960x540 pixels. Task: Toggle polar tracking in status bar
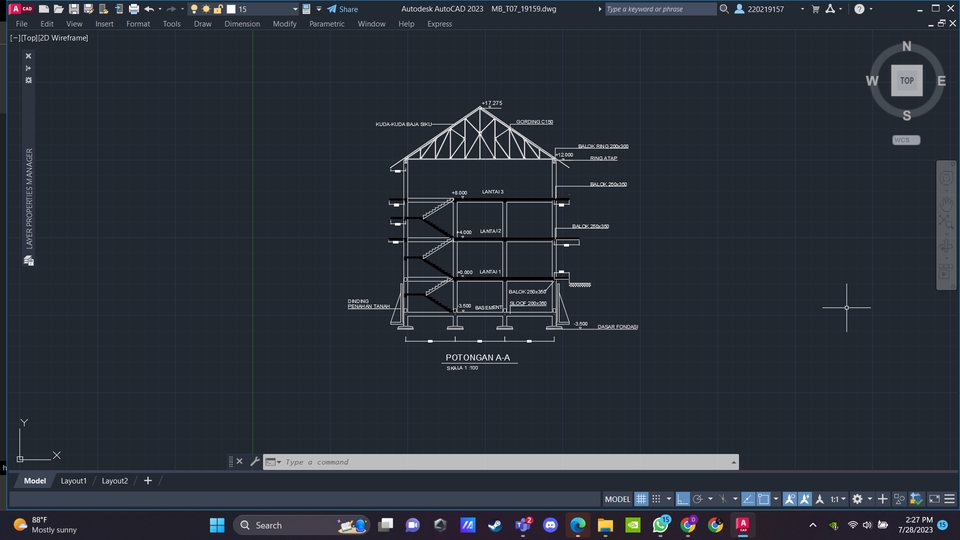coord(697,499)
